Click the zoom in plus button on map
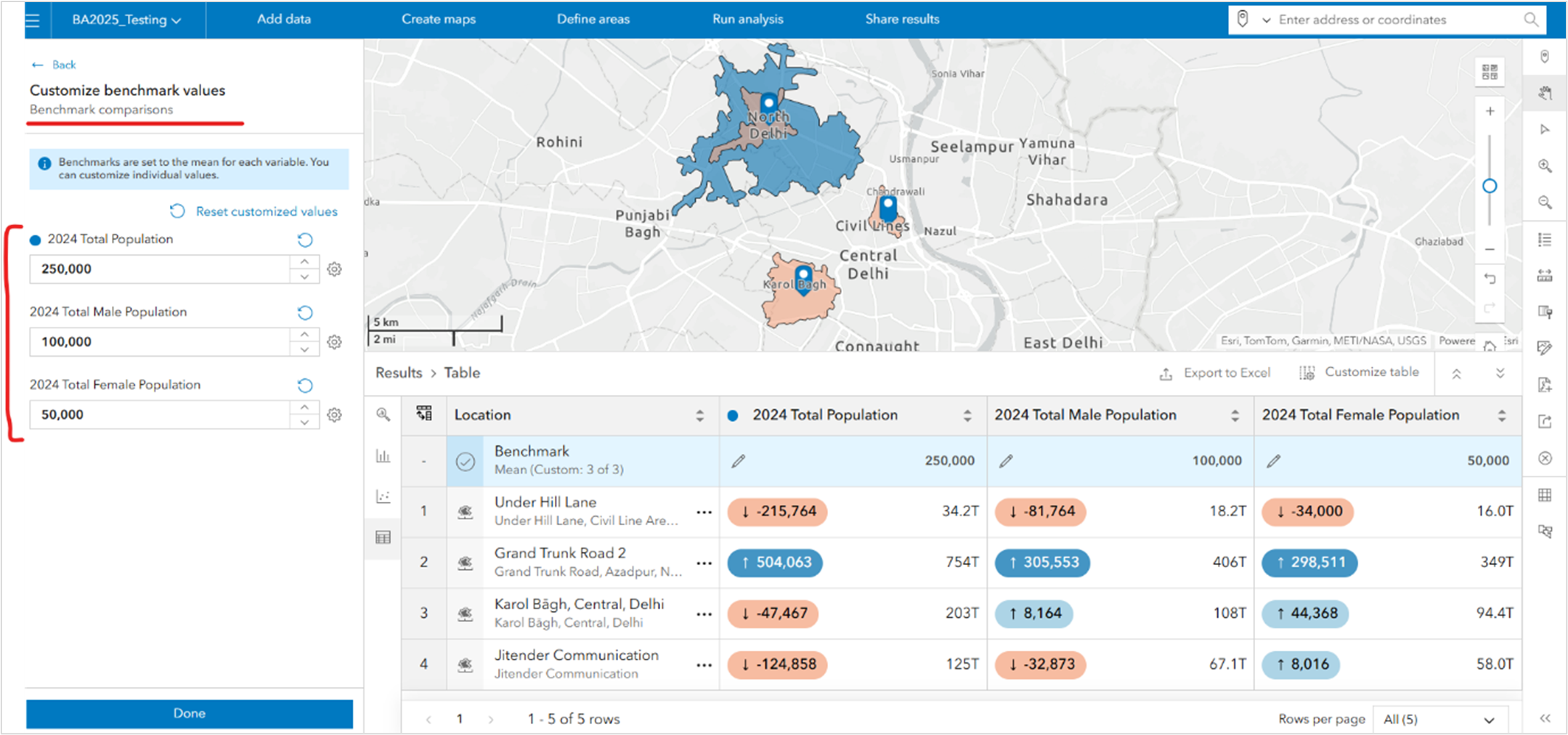 [1490, 111]
